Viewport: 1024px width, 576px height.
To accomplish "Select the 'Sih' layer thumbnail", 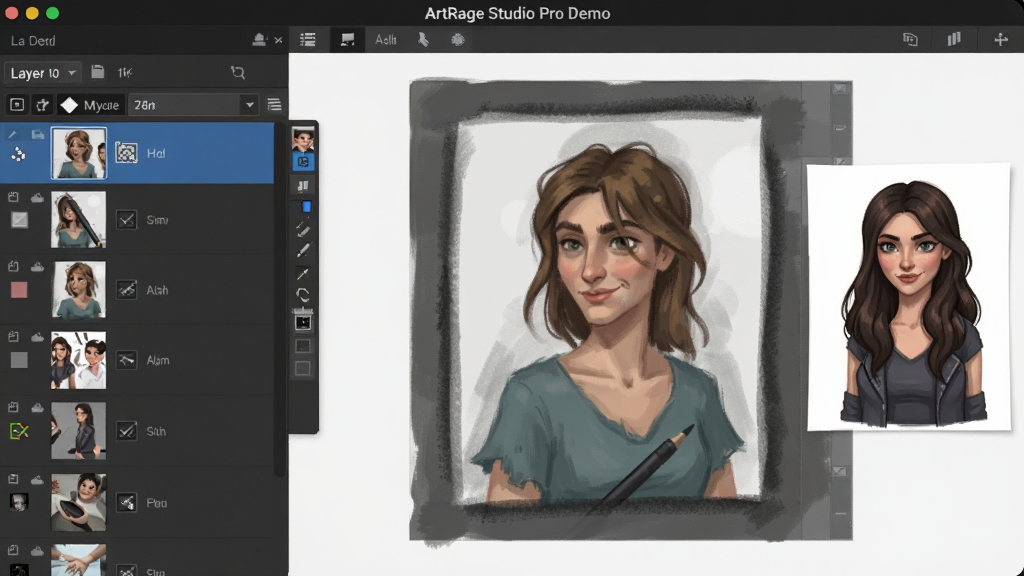I will pyautogui.click(x=78, y=431).
